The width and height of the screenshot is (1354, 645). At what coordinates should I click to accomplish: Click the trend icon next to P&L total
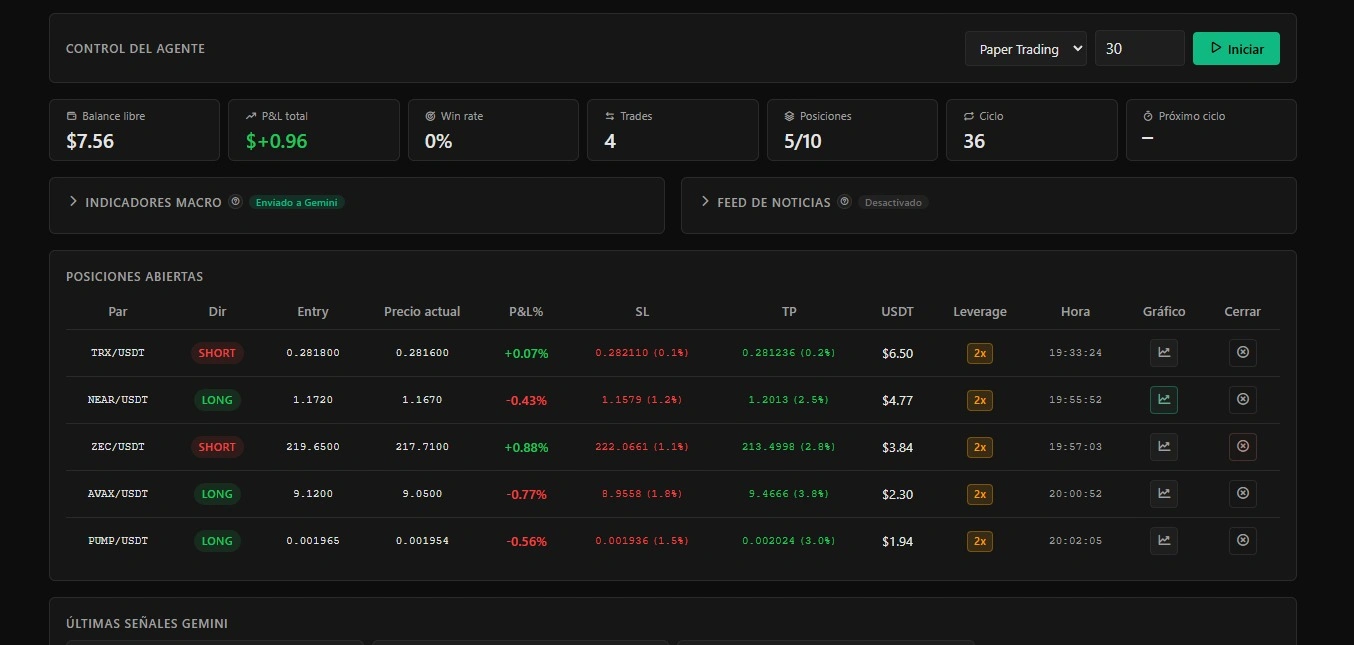click(251, 116)
